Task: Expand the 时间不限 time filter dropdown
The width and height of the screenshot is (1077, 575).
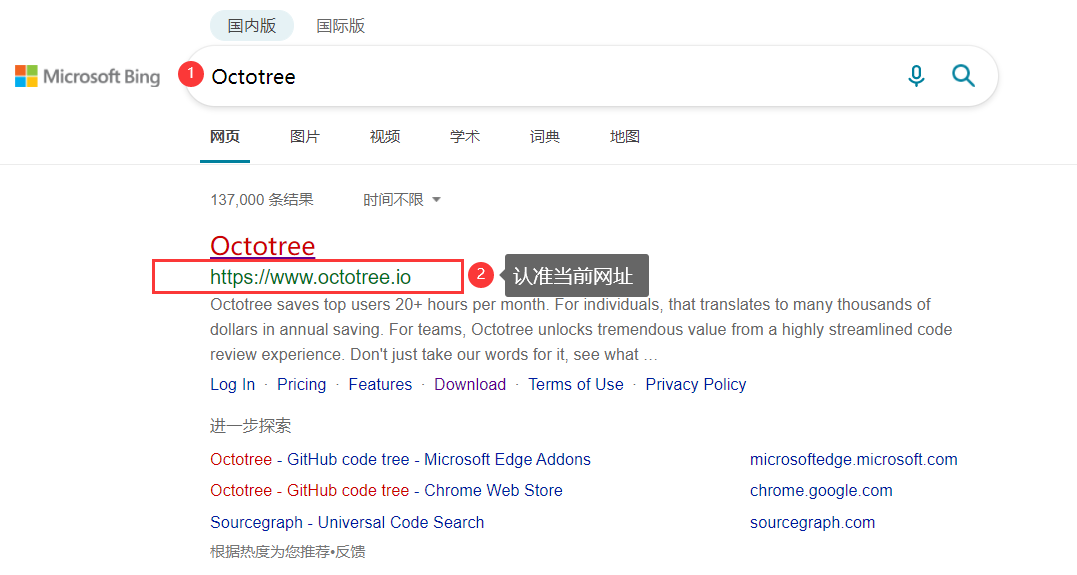Action: pos(402,200)
